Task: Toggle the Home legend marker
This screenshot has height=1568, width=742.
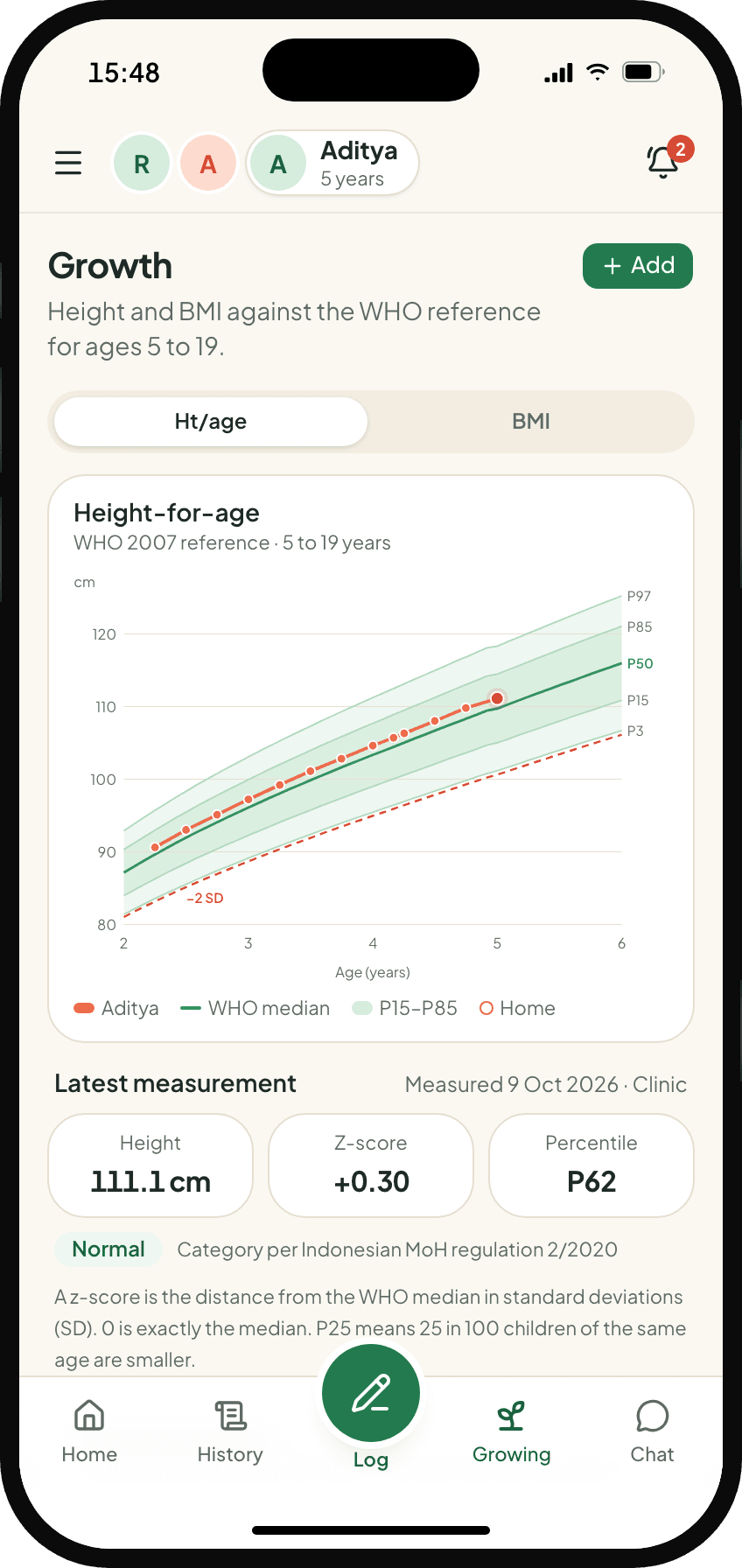Action: tap(486, 1008)
